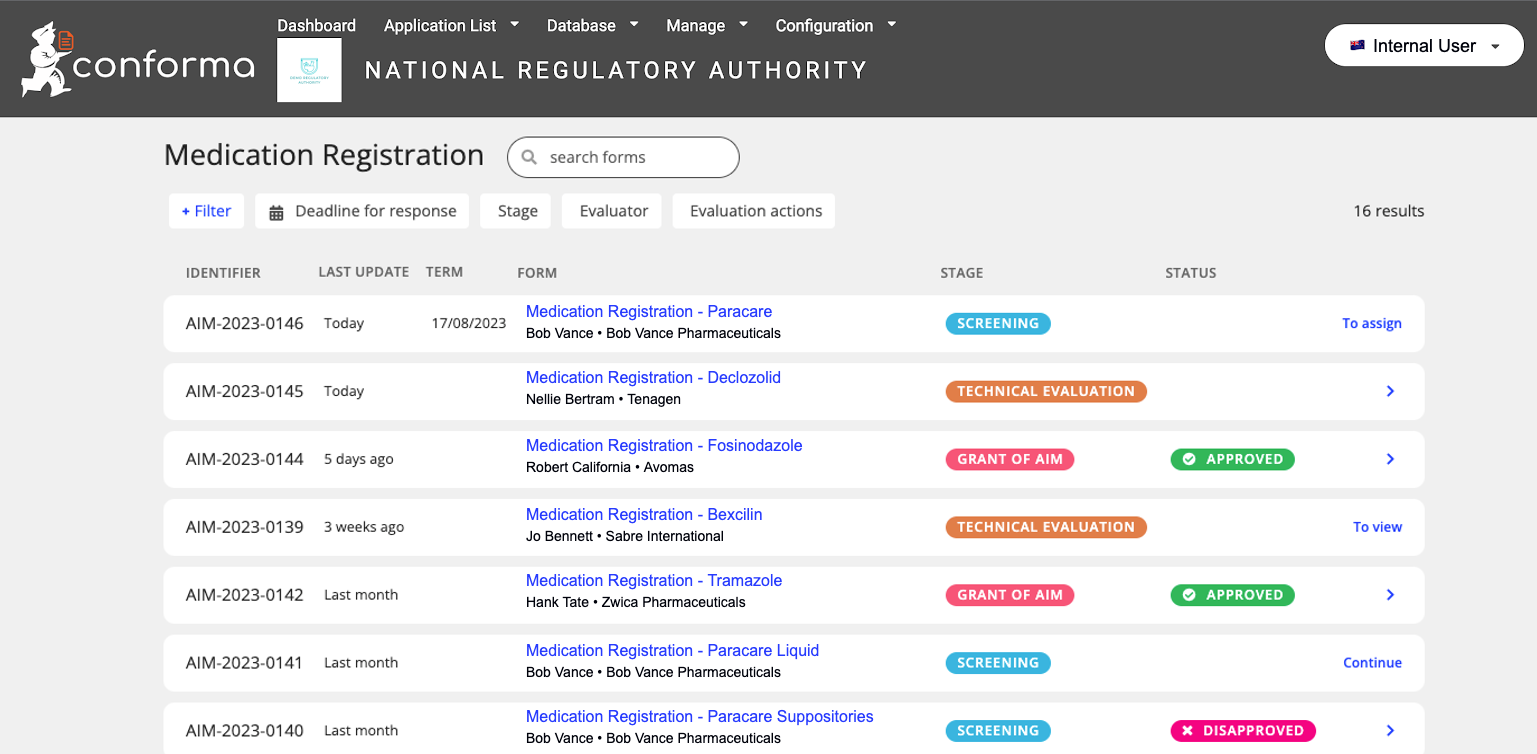Screen dimensions: 1537x754
Task: Open row arrow for Paracare Suppositories
Action: coord(1390,731)
